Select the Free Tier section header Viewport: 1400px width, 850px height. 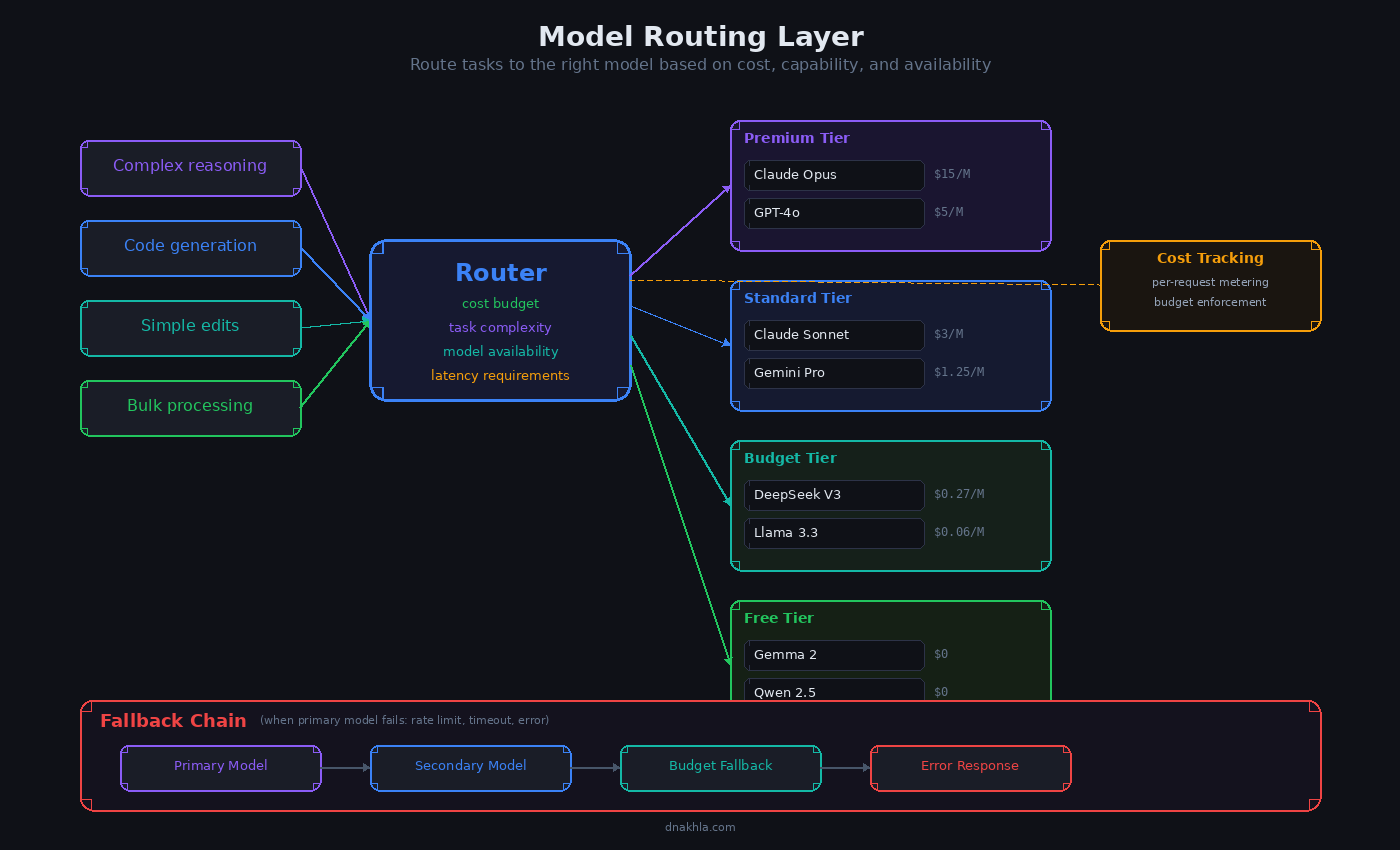pos(778,618)
